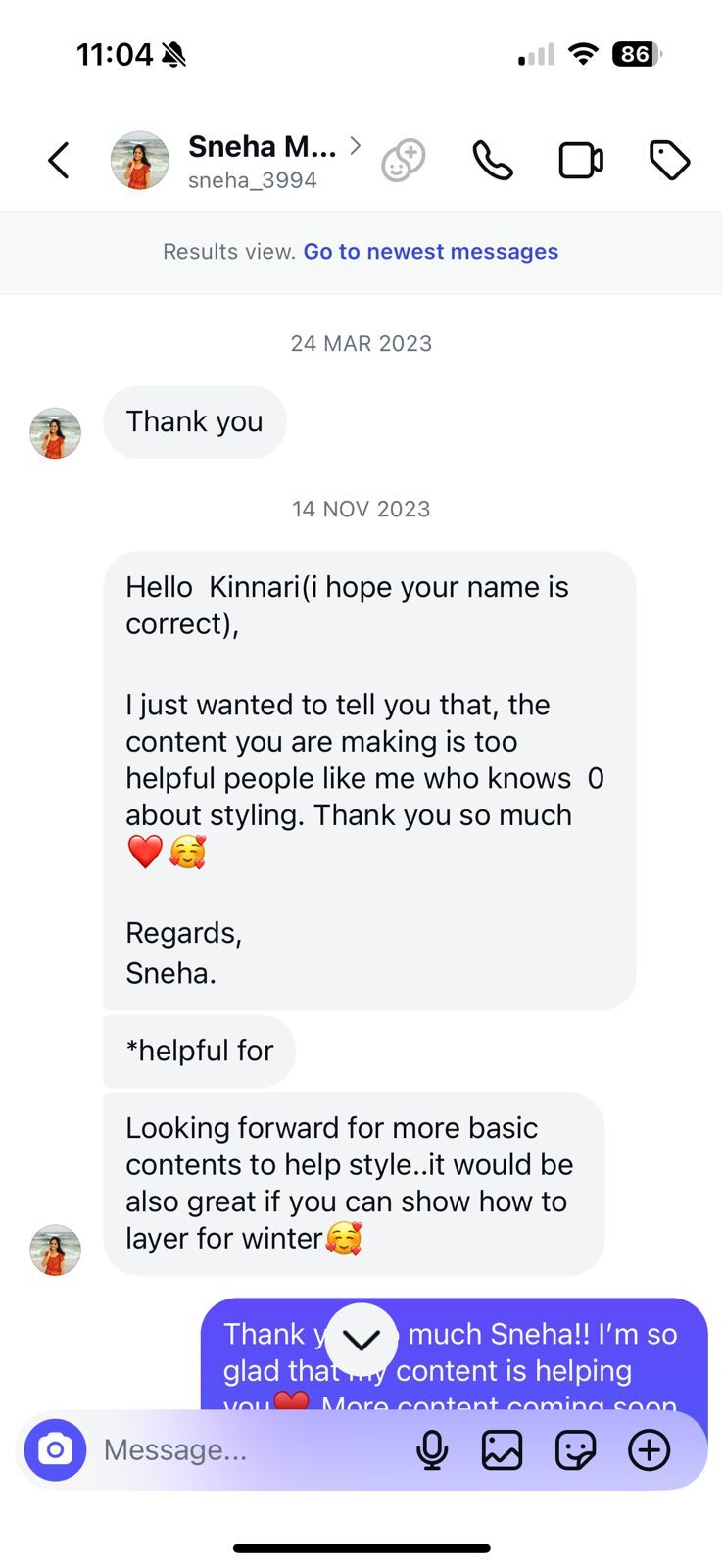The height and width of the screenshot is (1568, 723).
Task: Tap the microphone voice message icon
Action: 432,1450
